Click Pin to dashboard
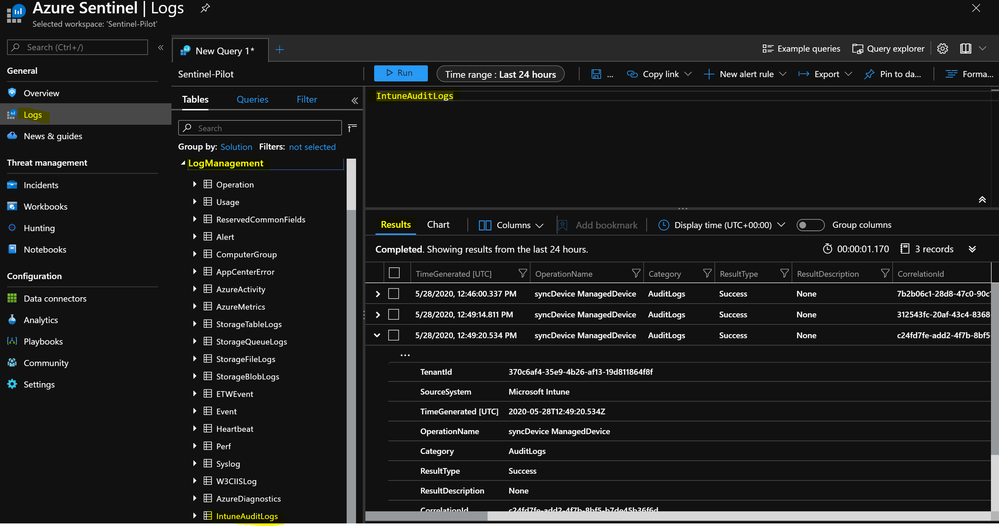Screen dimensions: 999x526 tap(892, 75)
